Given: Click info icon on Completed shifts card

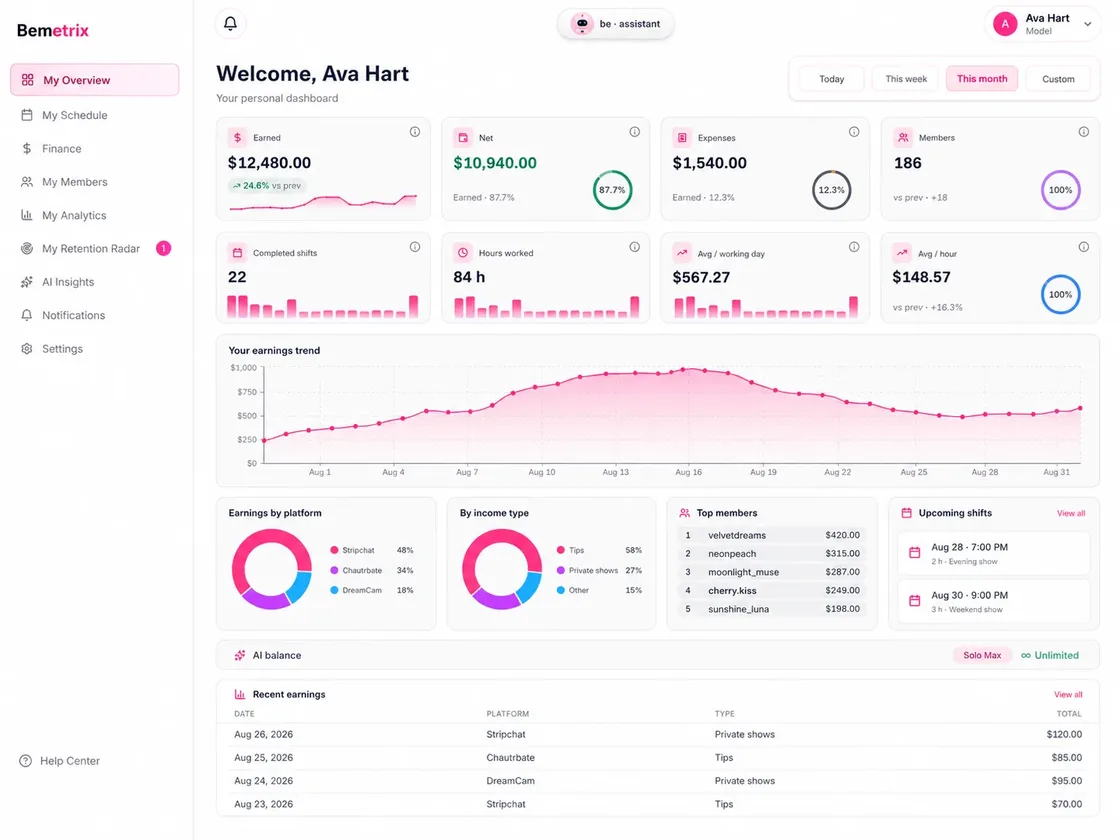Looking at the screenshot, I should (x=414, y=246).
